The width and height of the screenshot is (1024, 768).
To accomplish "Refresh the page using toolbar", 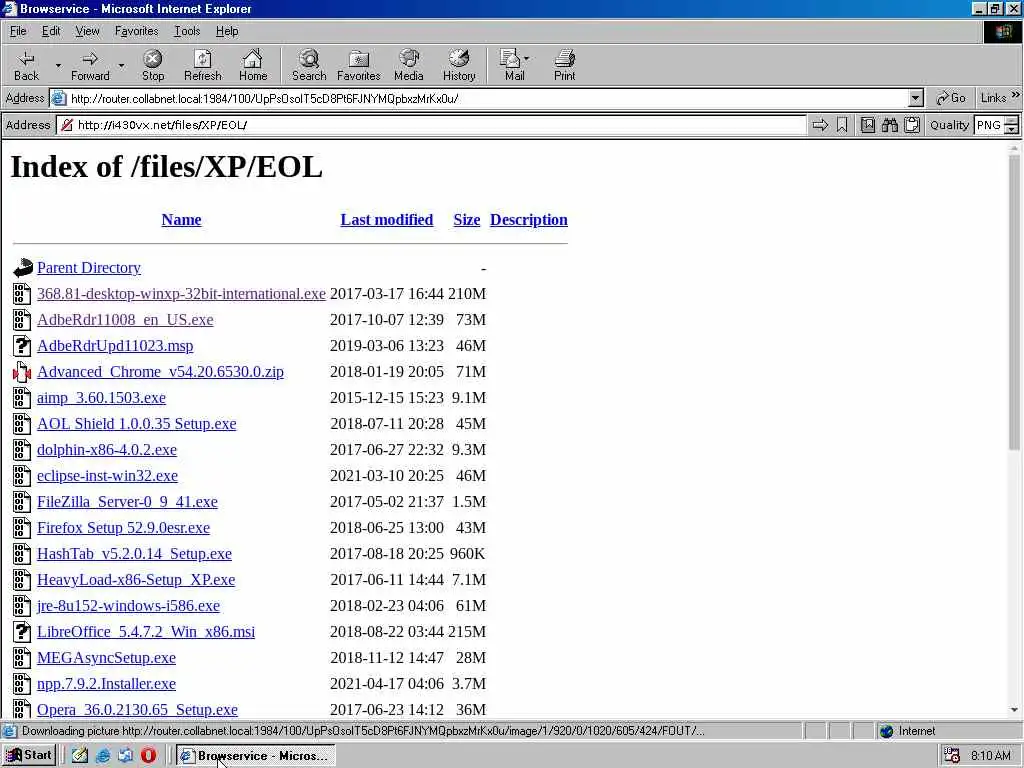I will pos(202,65).
